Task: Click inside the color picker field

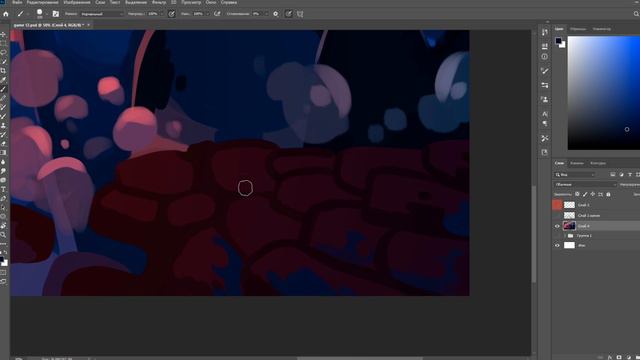Action: coord(604,93)
